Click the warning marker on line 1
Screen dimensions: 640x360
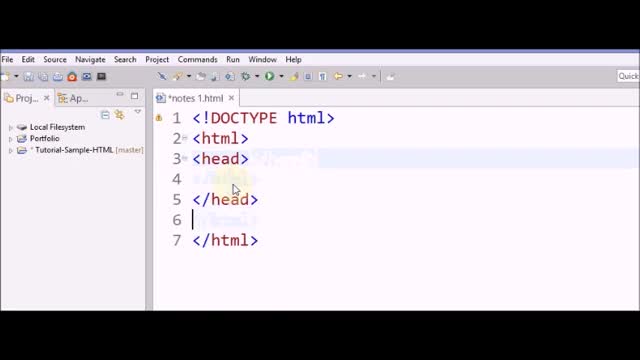pyautogui.click(x=159, y=118)
